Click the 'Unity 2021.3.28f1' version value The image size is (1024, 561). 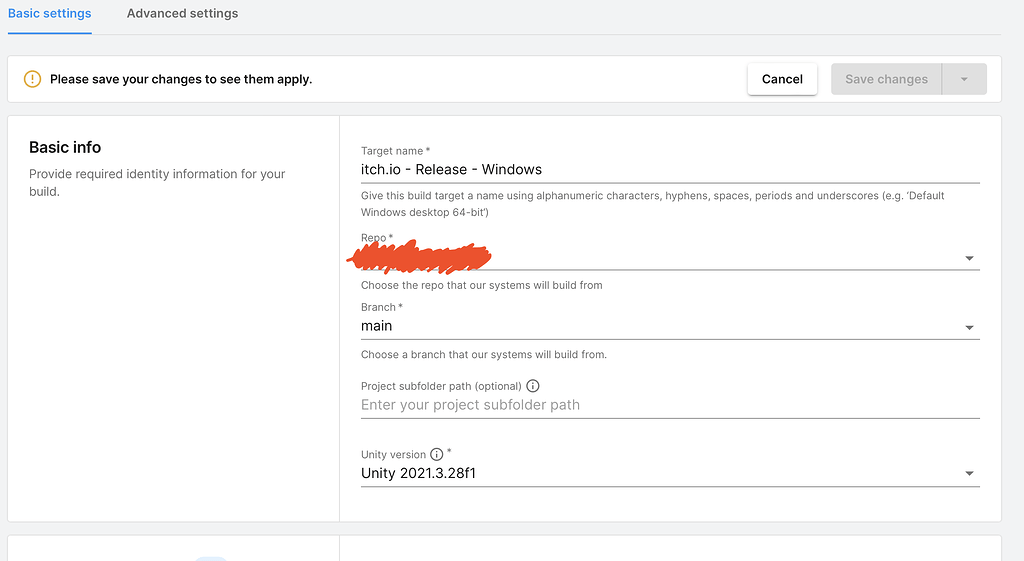418,473
